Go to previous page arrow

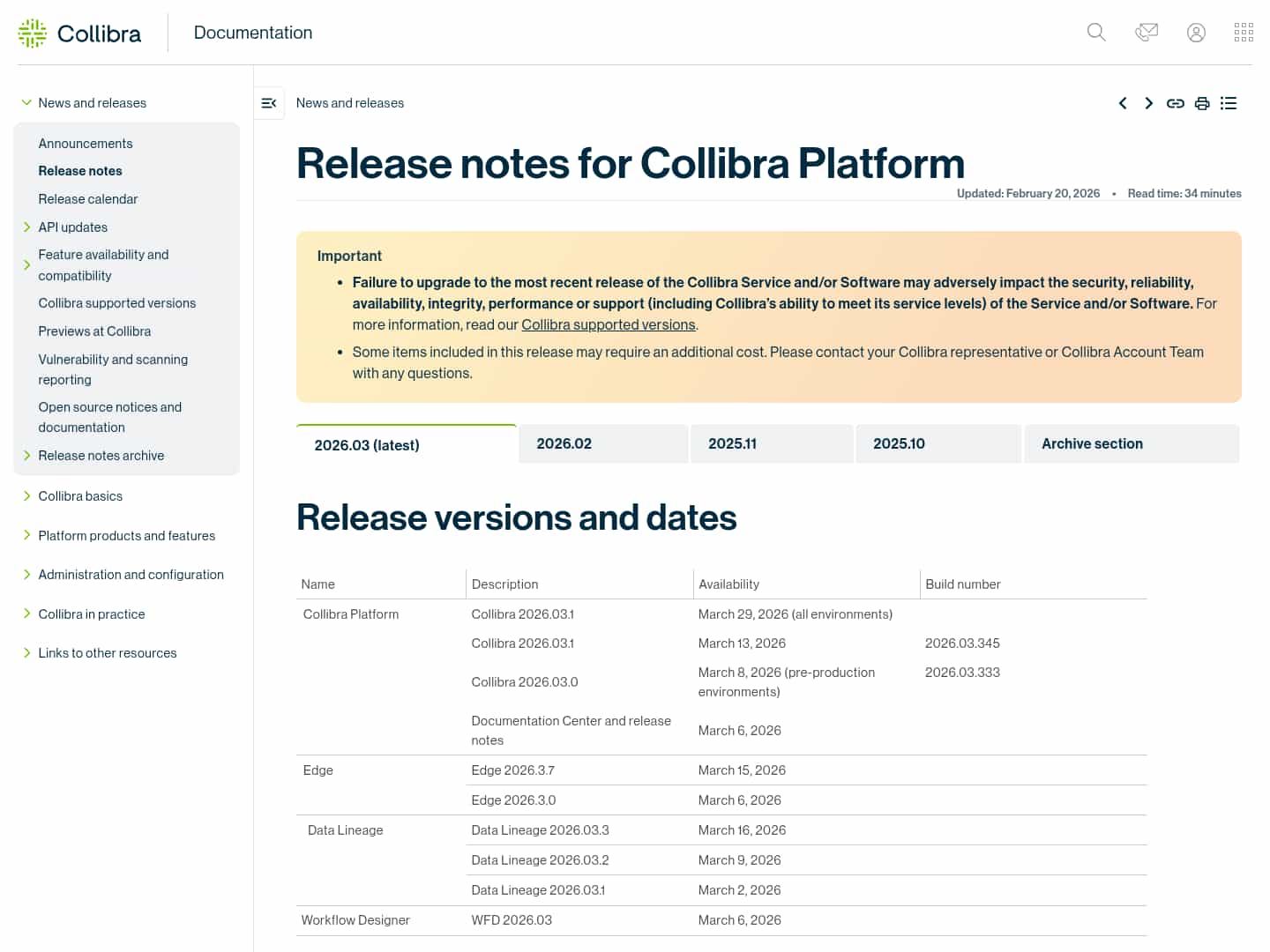click(1123, 103)
